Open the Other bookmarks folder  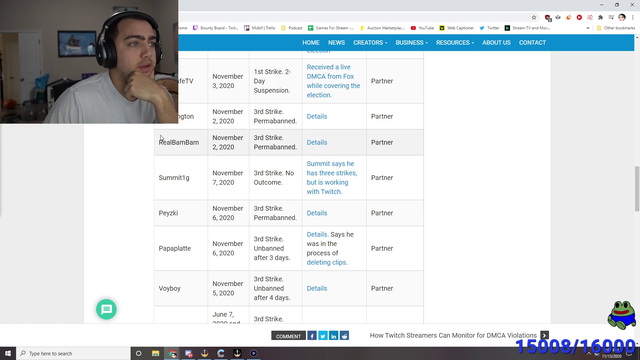(x=616, y=28)
